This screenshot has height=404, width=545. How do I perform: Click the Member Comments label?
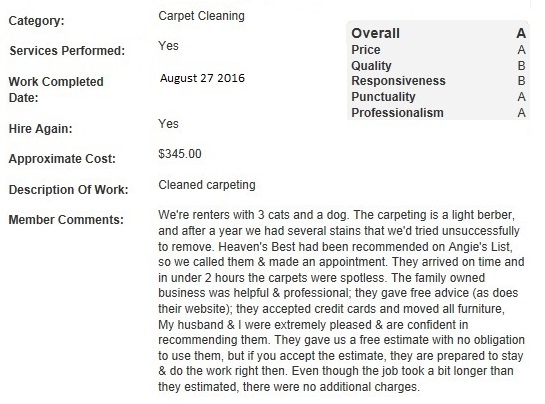click(x=66, y=220)
